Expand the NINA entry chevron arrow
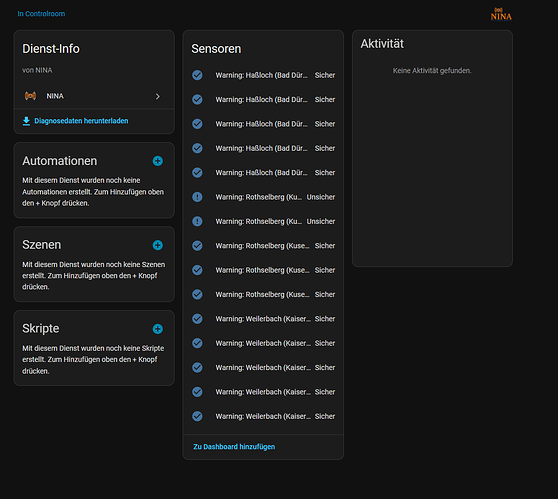This screenshot has width=558, height=499. [158, 96]
